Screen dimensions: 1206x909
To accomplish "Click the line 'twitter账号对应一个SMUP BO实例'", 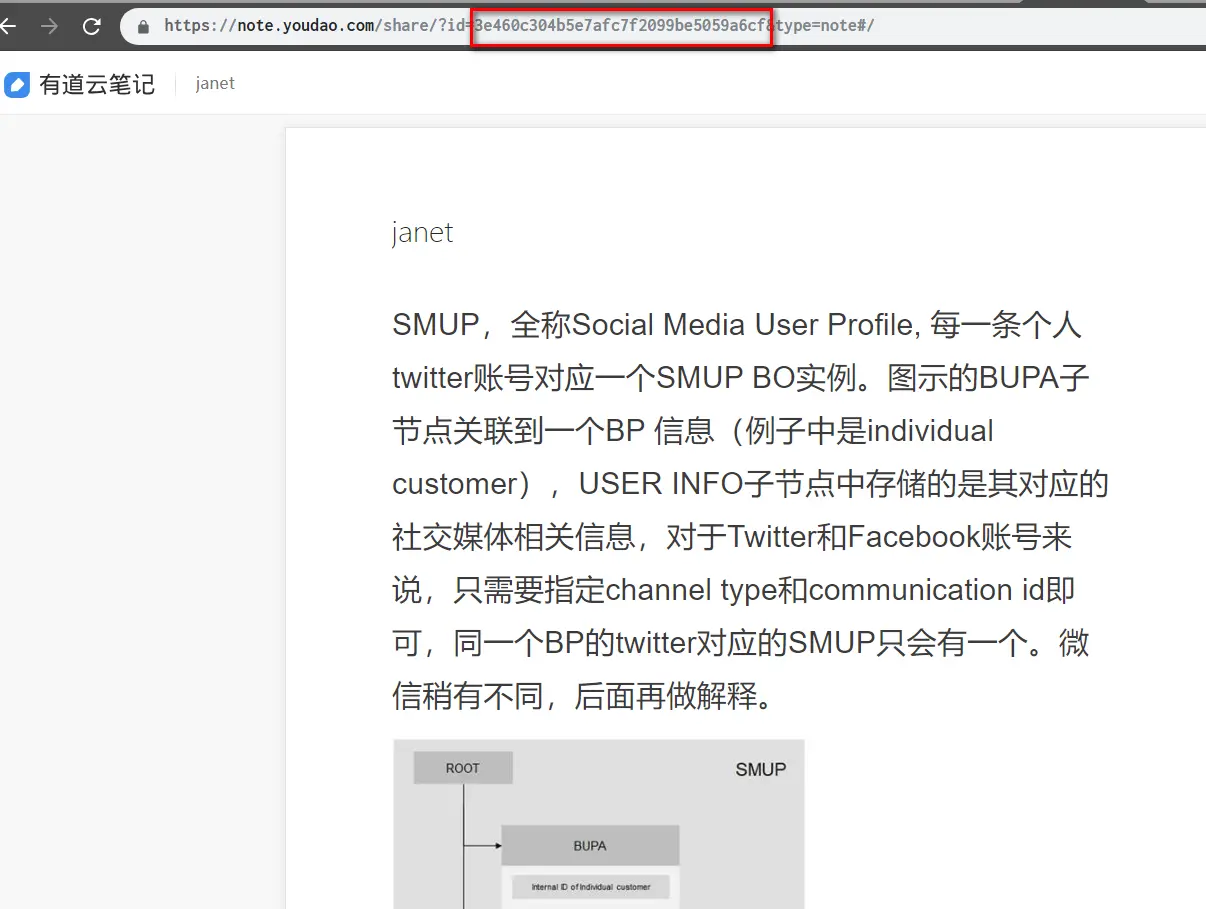I will pos(740,378).
